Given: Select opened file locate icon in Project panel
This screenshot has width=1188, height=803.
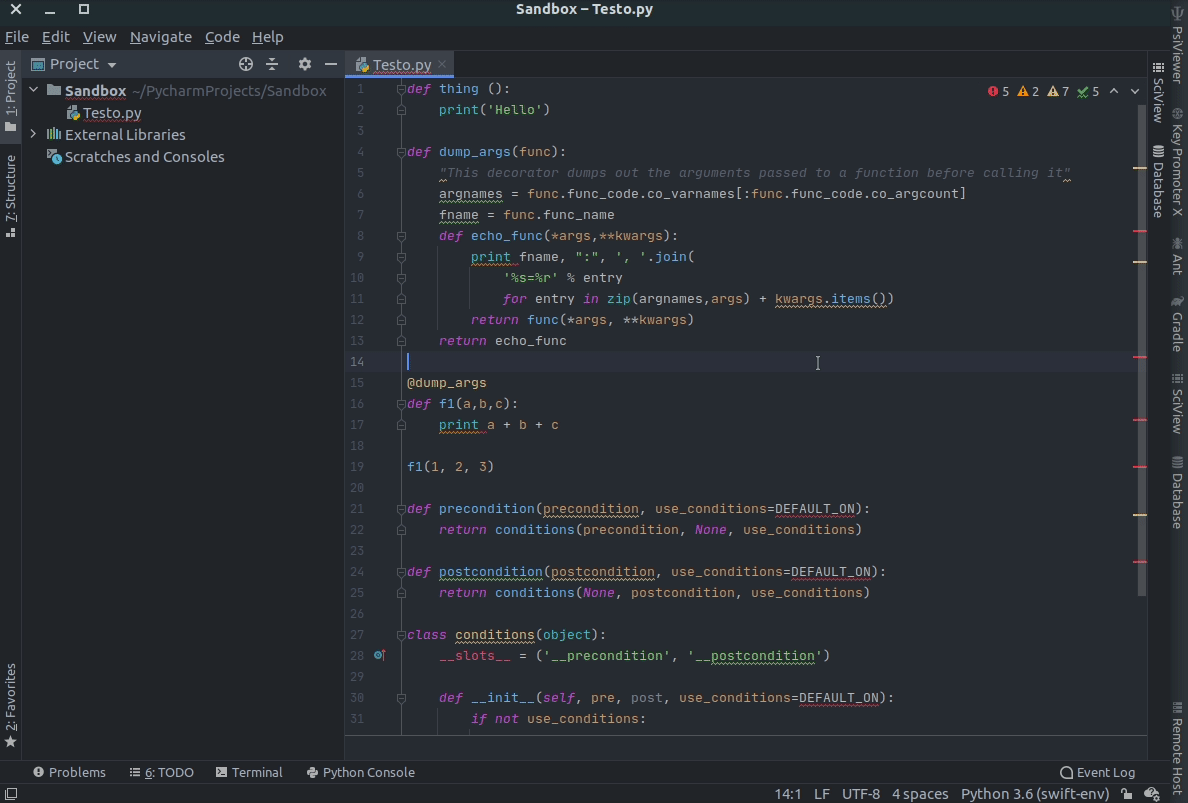Looking at the screenshot, I should coord(245,64).
